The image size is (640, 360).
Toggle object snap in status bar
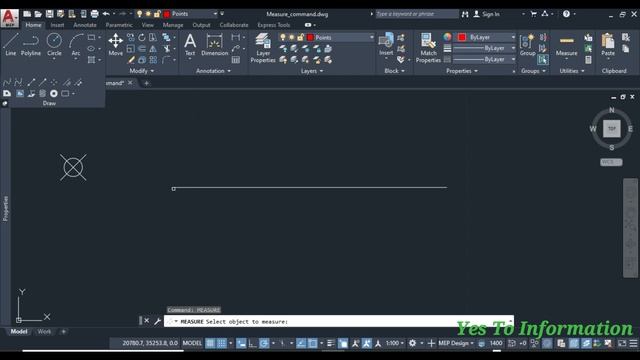point(313,343)
